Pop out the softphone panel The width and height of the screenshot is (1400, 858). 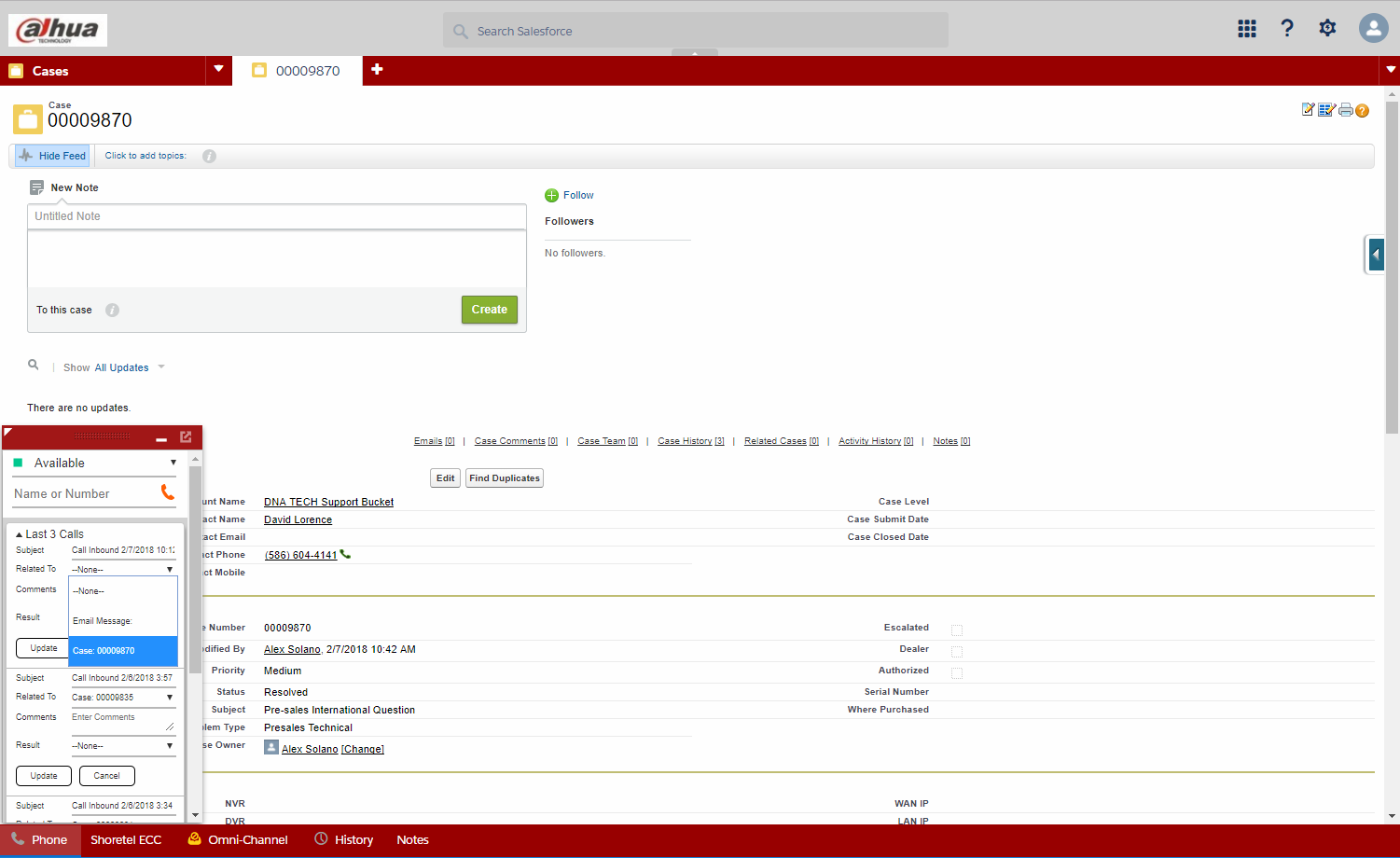click(186, 436)
